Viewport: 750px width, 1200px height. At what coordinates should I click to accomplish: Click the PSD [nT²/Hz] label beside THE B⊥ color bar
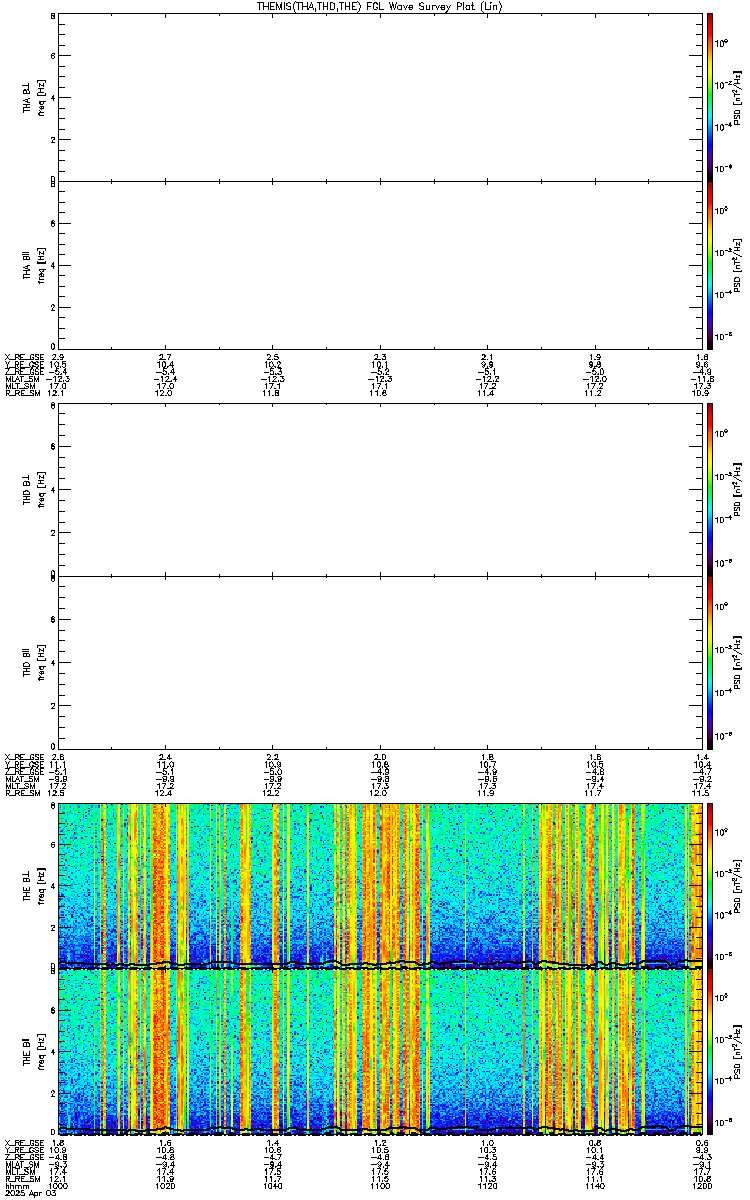click(738, 884)
